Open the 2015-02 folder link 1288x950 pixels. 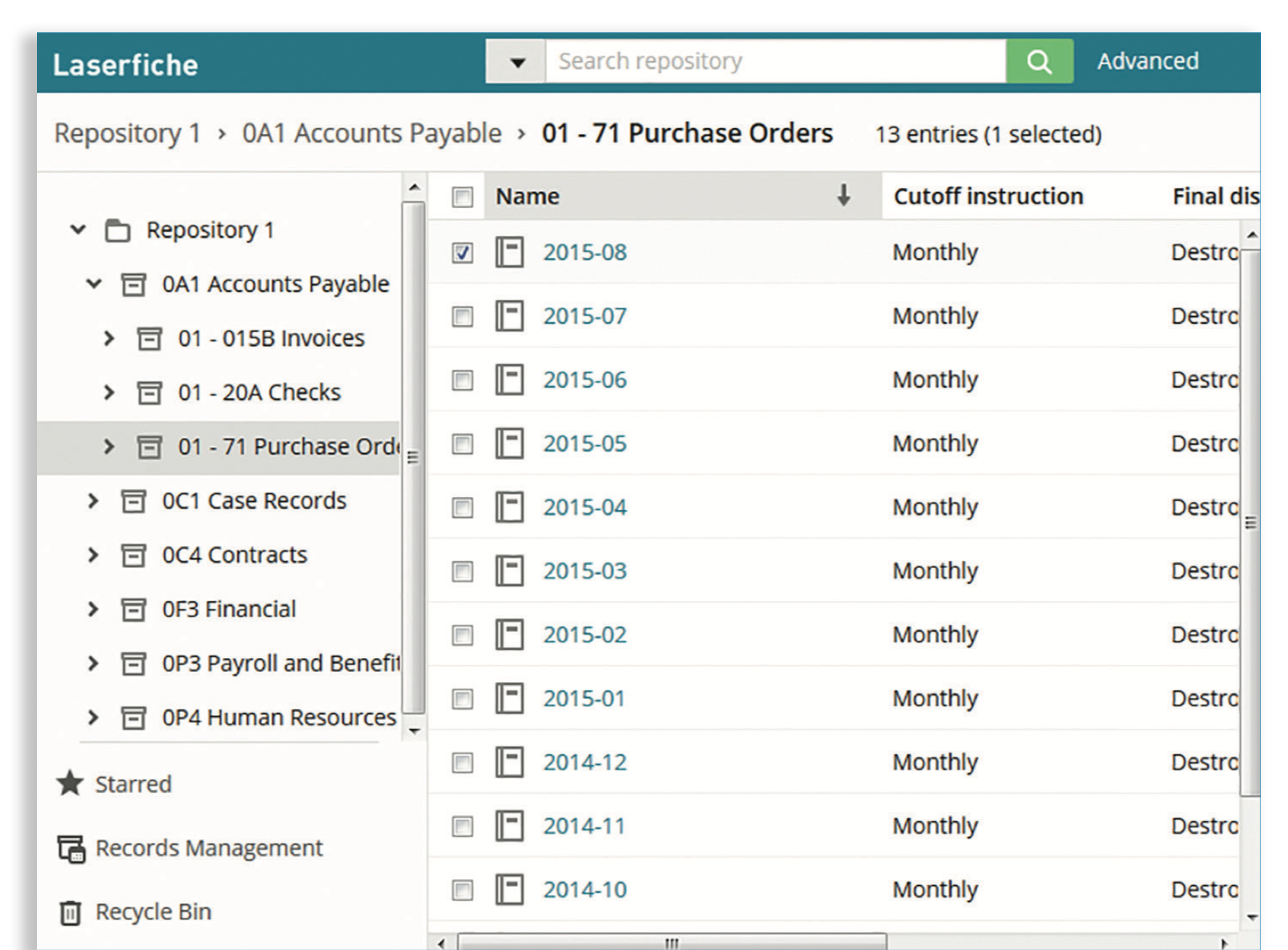[585, 635]
